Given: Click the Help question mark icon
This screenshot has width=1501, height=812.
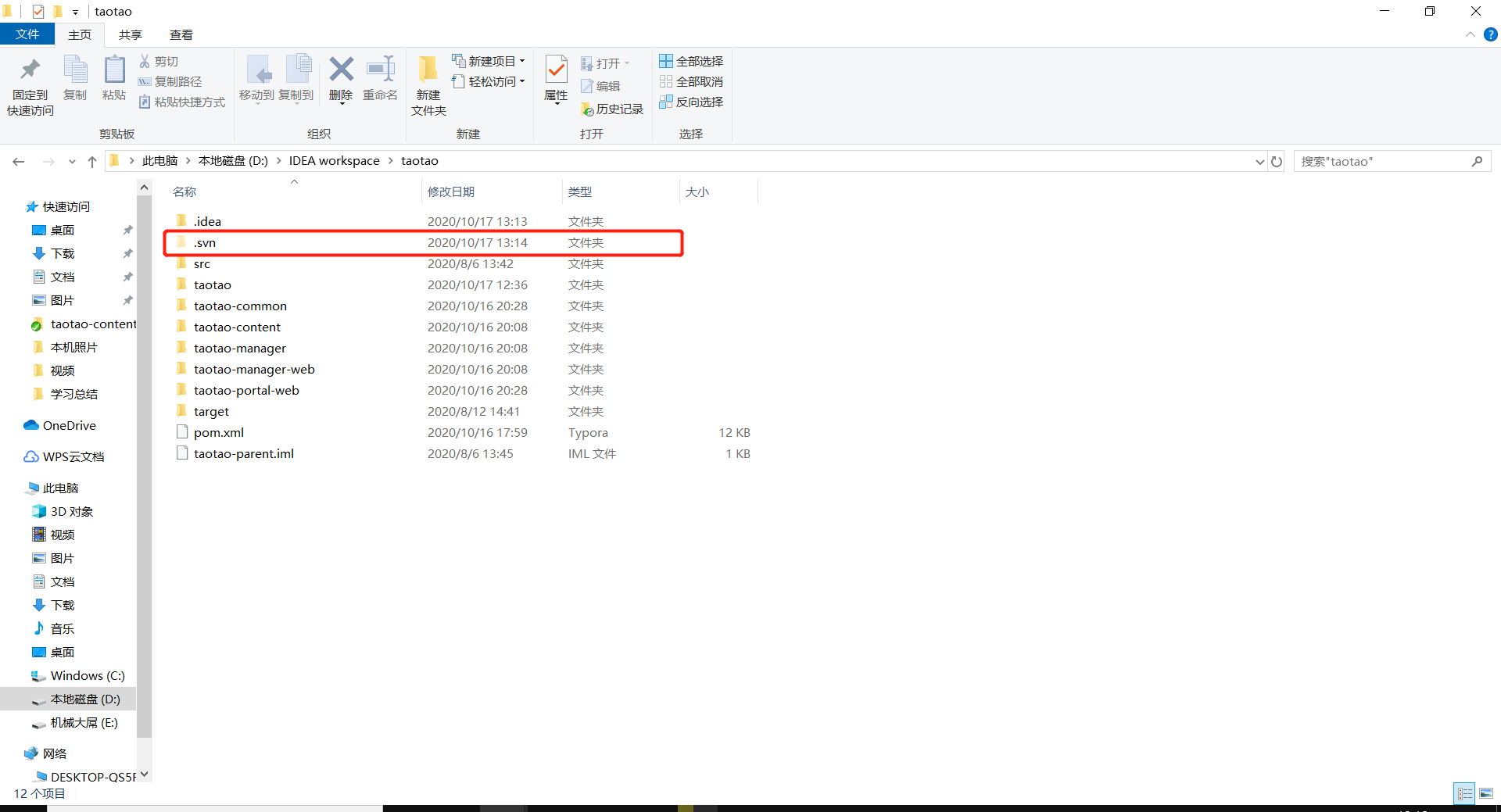Looking at the screenshot, I should [1491, 34].
